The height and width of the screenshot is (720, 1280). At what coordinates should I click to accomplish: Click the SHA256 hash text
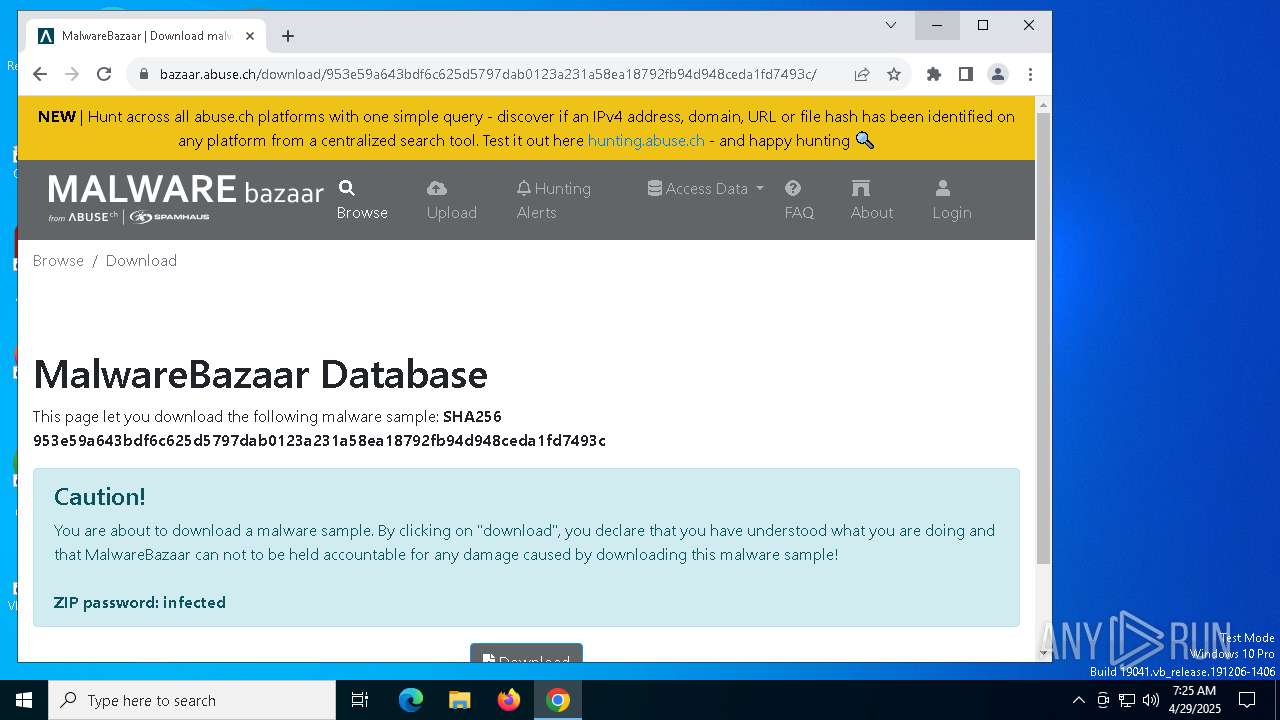(319, 441)
